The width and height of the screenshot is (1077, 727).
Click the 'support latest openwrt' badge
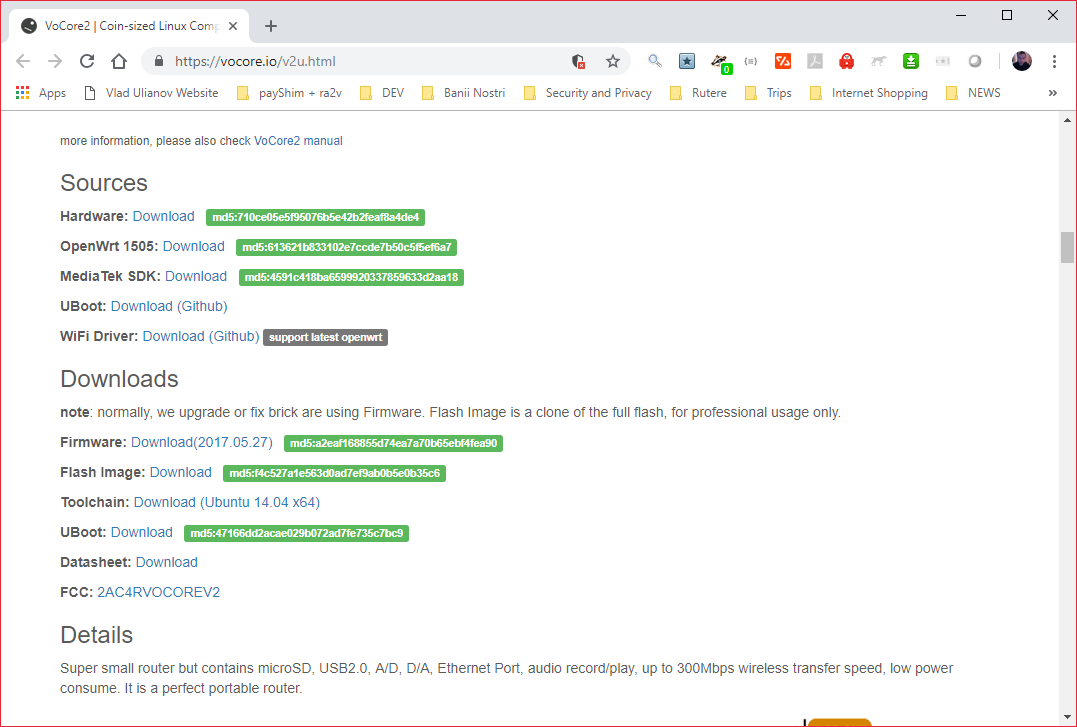click(x=326, y=337)
